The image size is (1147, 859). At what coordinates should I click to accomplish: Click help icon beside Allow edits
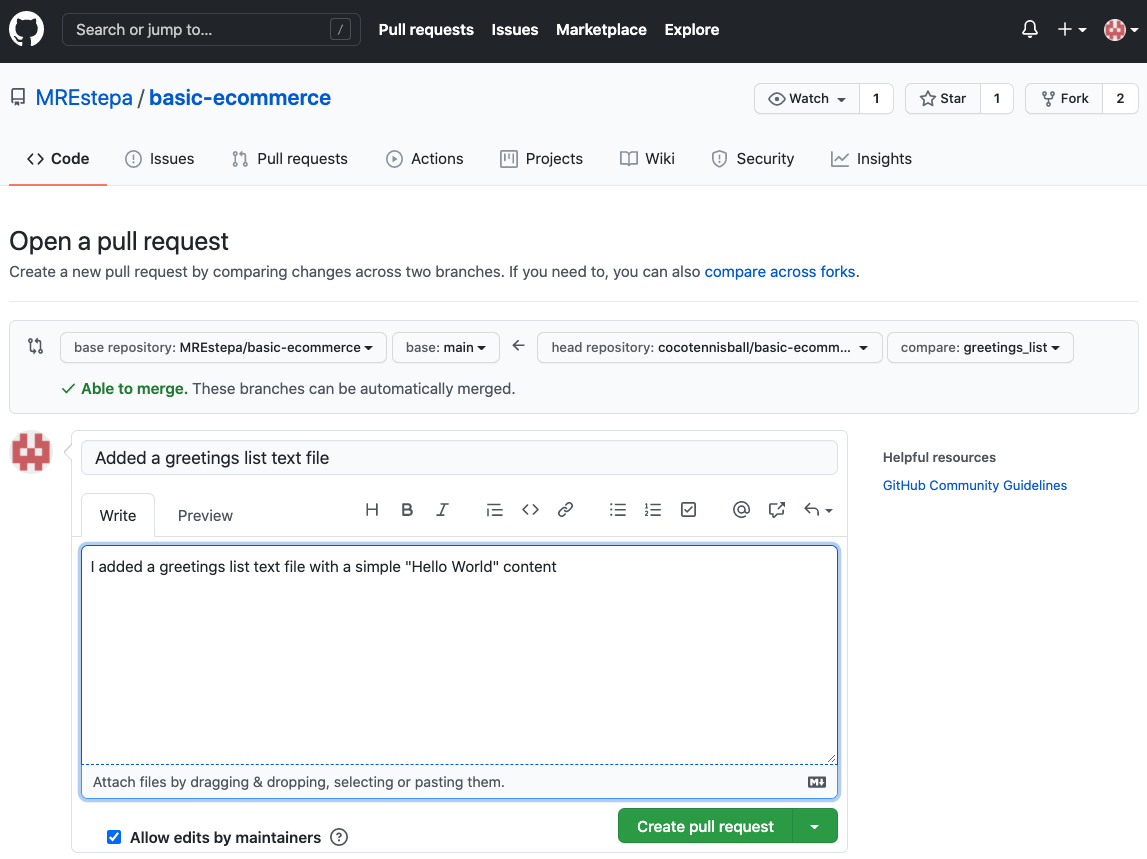[339, 837]
